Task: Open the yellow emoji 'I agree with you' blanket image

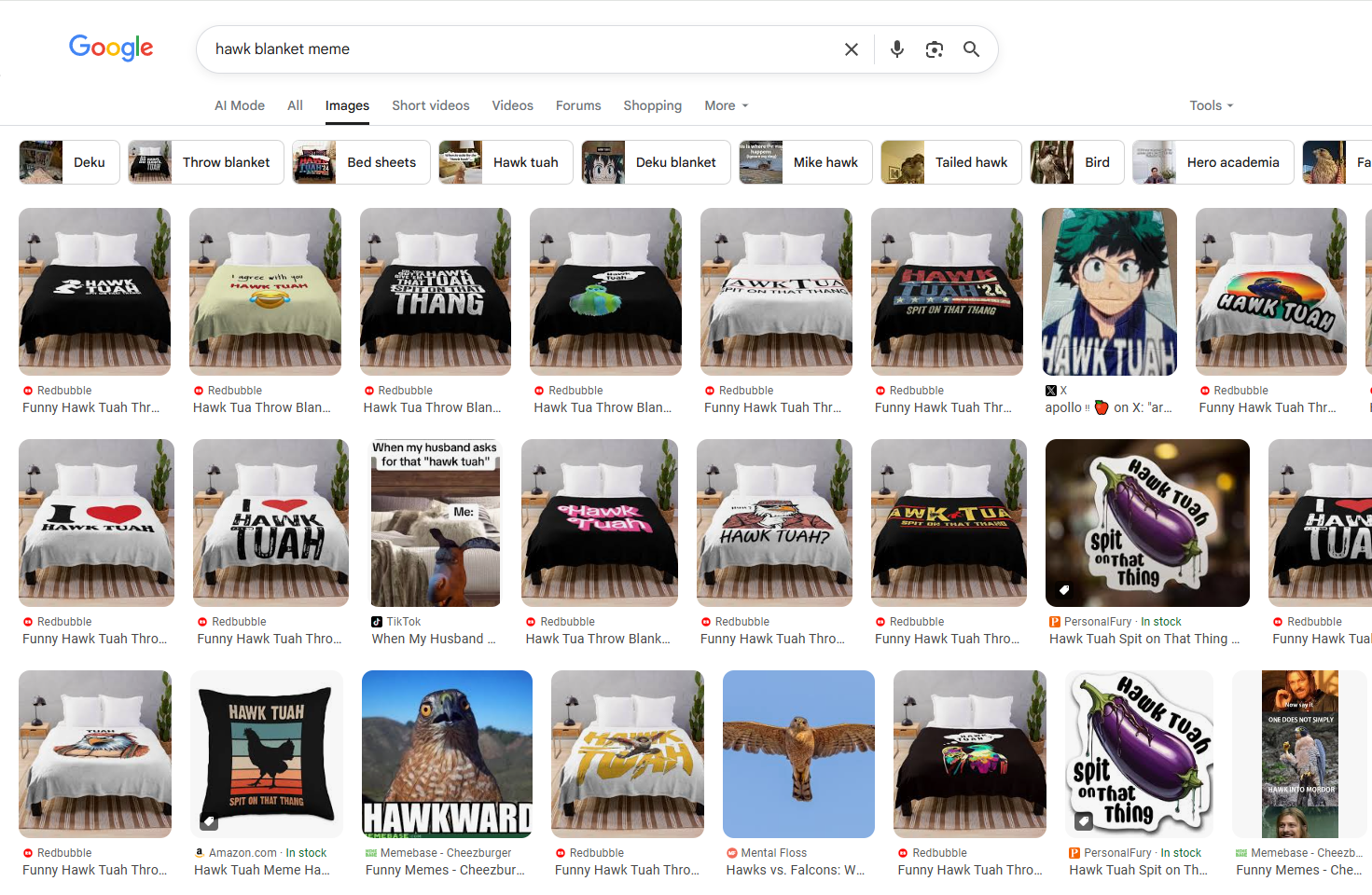Action: pos(265,292)
